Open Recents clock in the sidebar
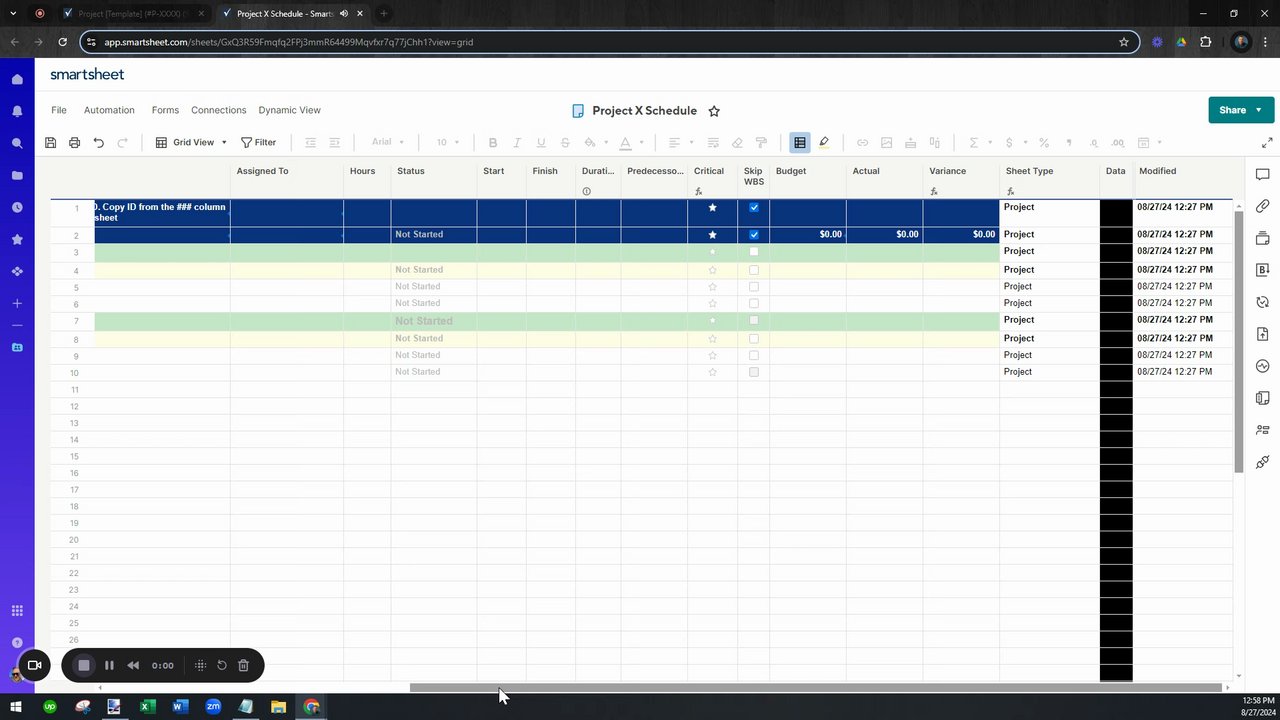 coord(17,207)
